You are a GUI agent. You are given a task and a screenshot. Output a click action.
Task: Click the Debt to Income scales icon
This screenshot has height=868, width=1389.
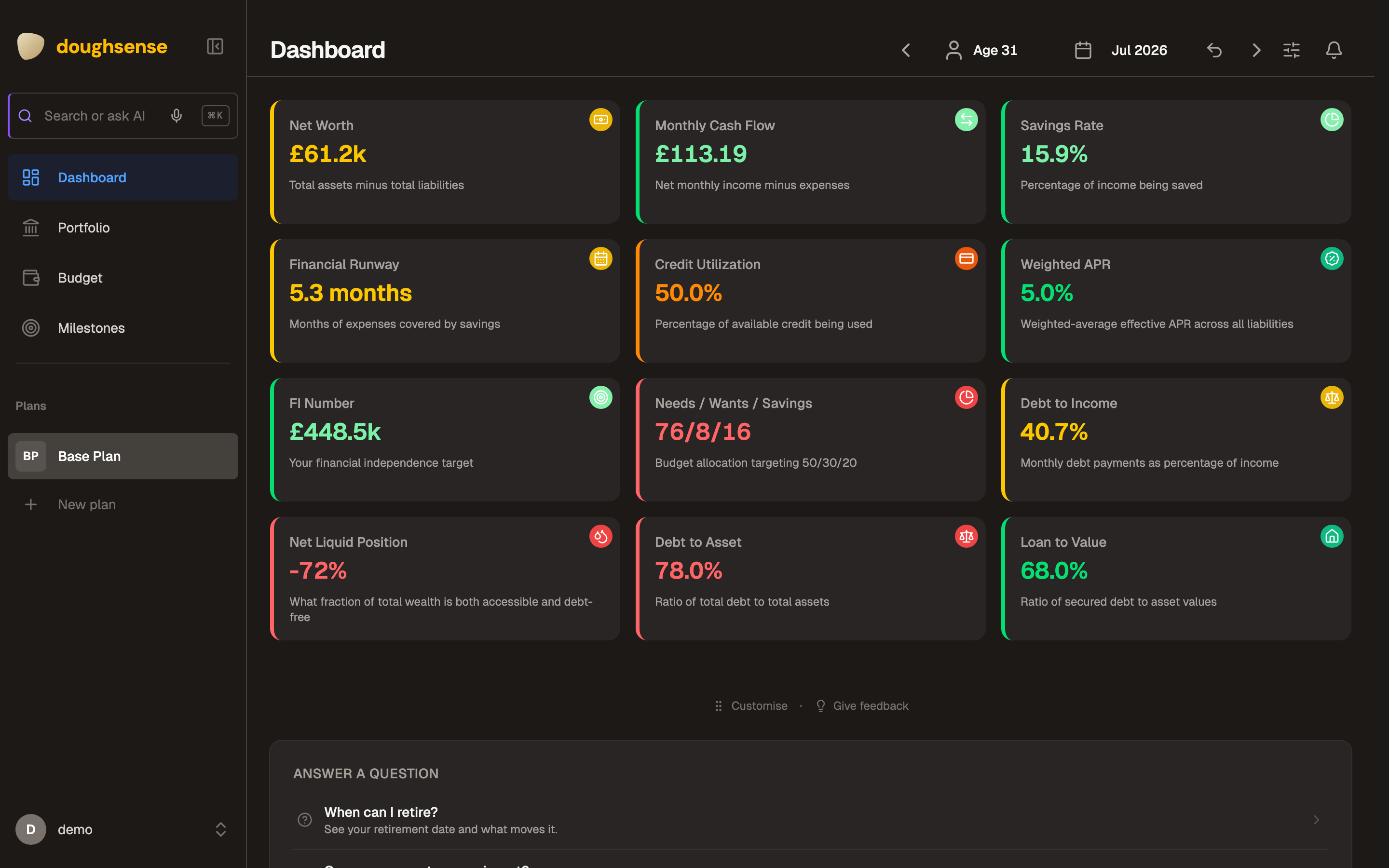[1332, 397]
